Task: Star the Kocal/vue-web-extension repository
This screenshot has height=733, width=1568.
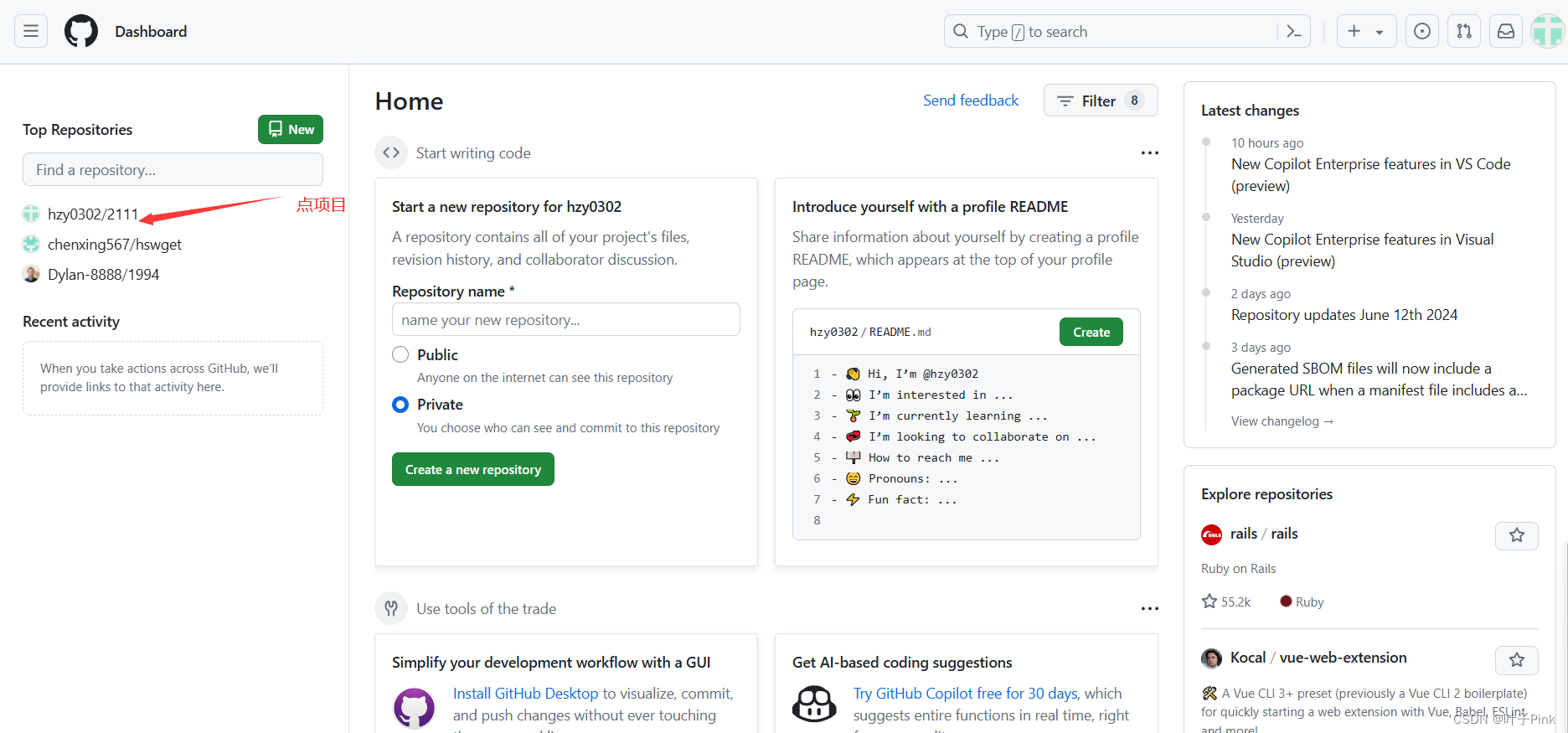Action: pyautogui.click(x=1517, y=660)
